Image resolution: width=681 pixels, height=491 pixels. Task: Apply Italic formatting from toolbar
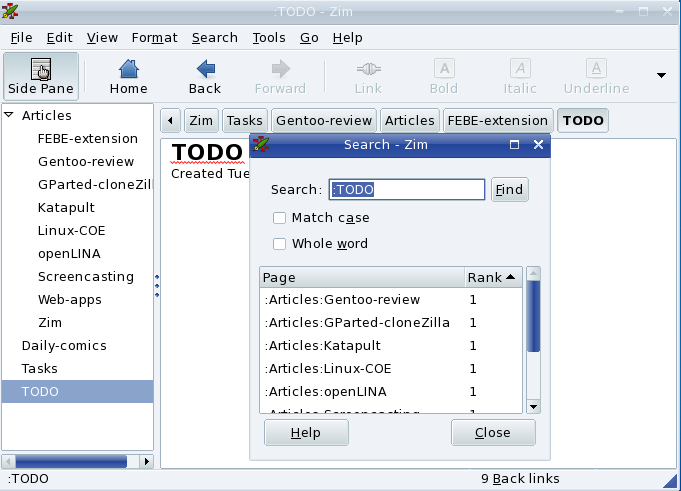(x=520, y=76)
